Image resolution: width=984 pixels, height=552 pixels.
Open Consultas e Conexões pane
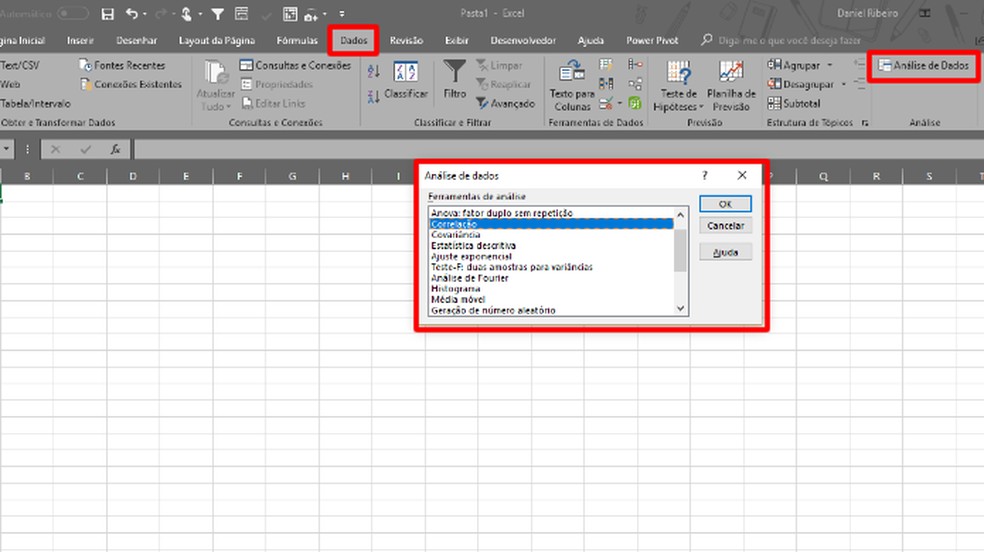295,65
